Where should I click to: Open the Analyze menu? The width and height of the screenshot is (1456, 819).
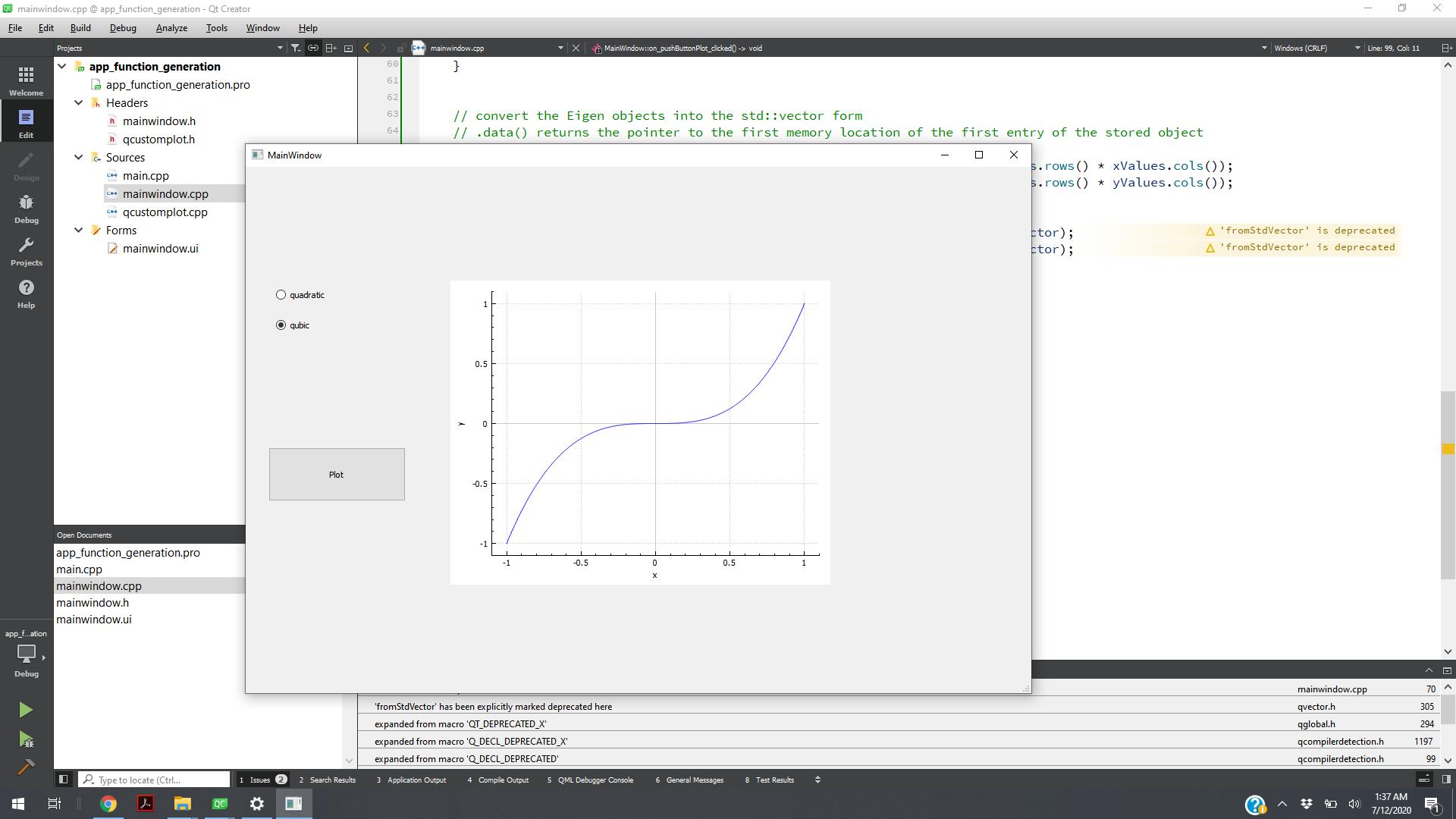click(171, 27)
